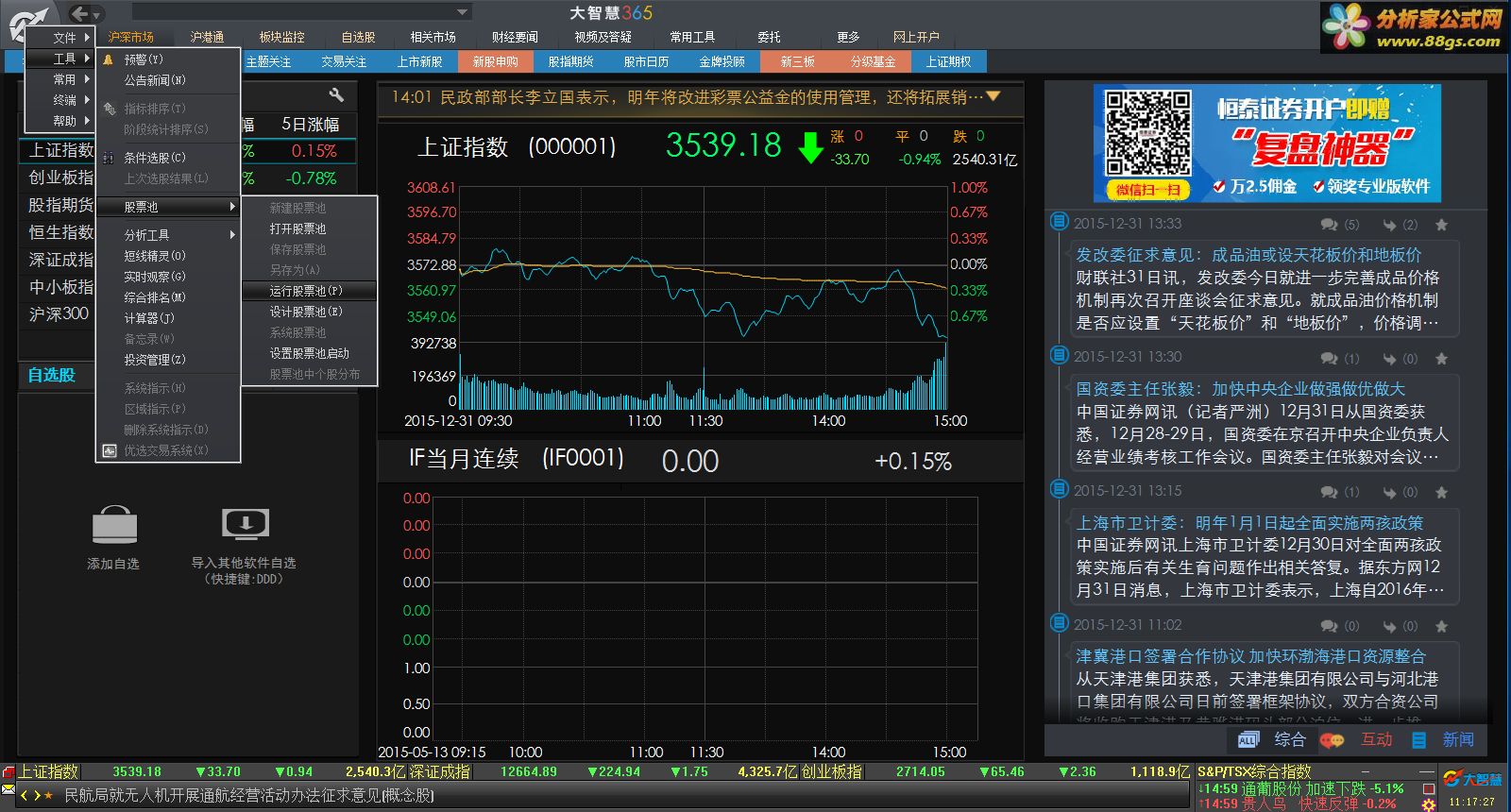This screenshot has height=812, width=1511.
Task: Click the chat bubbles icon for 互动
Action: [x=1332, y=740]
